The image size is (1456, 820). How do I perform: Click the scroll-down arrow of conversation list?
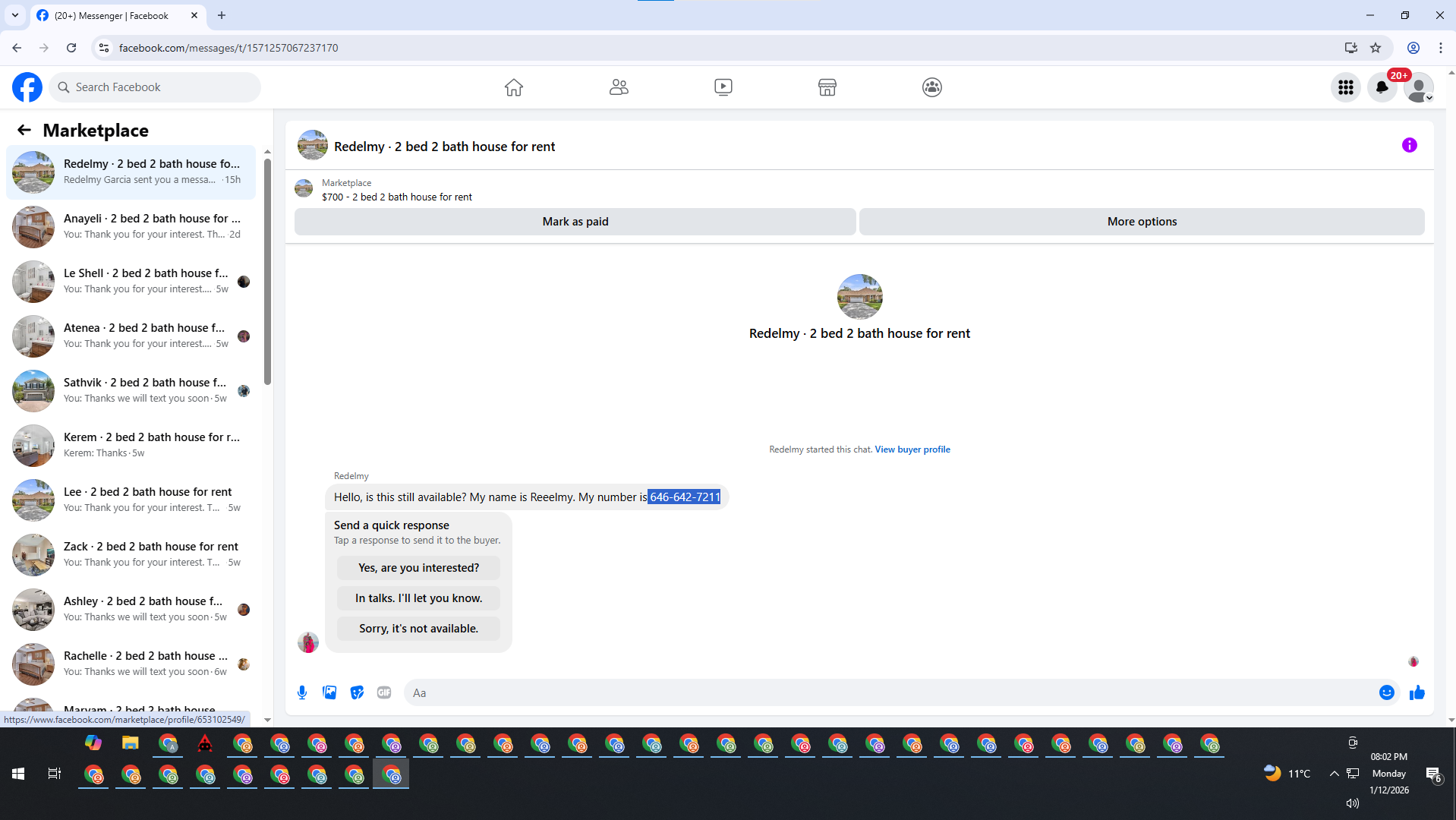click(x=267, y=720)
